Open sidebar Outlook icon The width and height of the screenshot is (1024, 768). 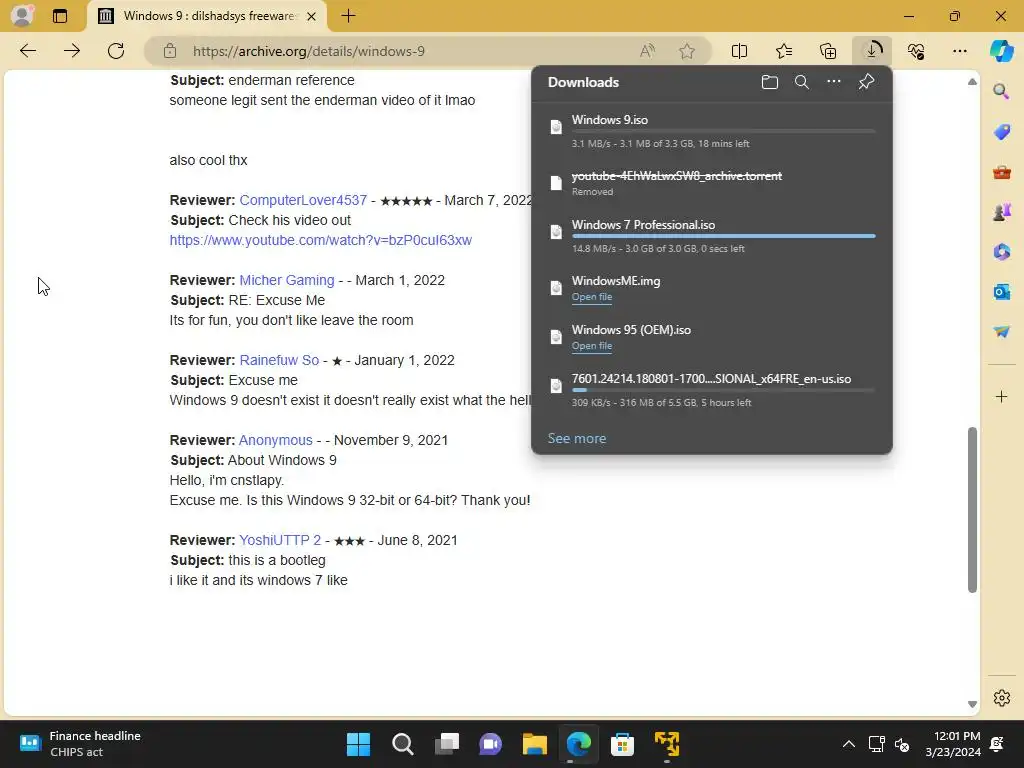tap(1001, 291)
